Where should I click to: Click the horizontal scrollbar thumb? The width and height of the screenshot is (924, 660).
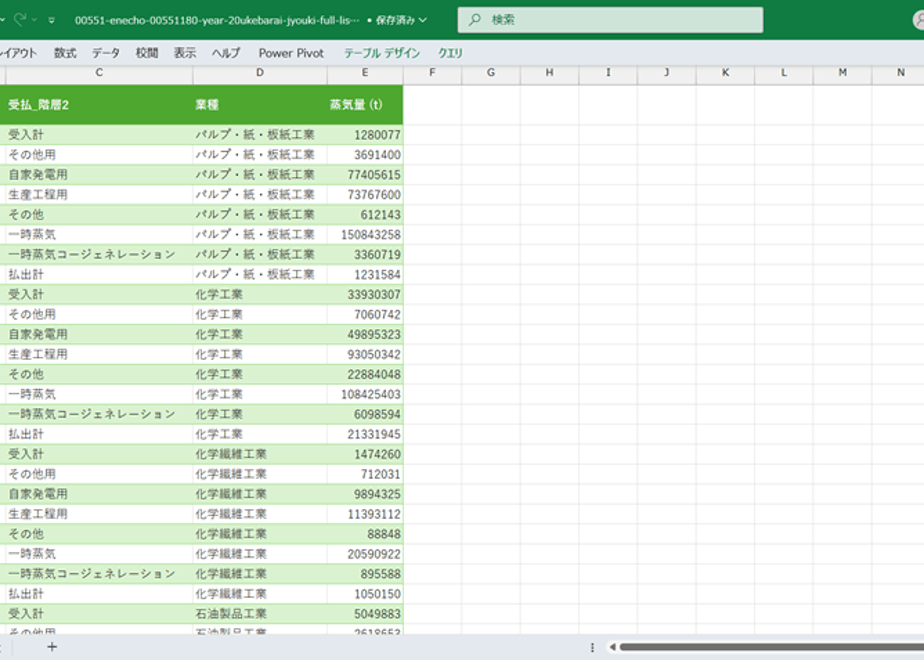click(772, 647)
